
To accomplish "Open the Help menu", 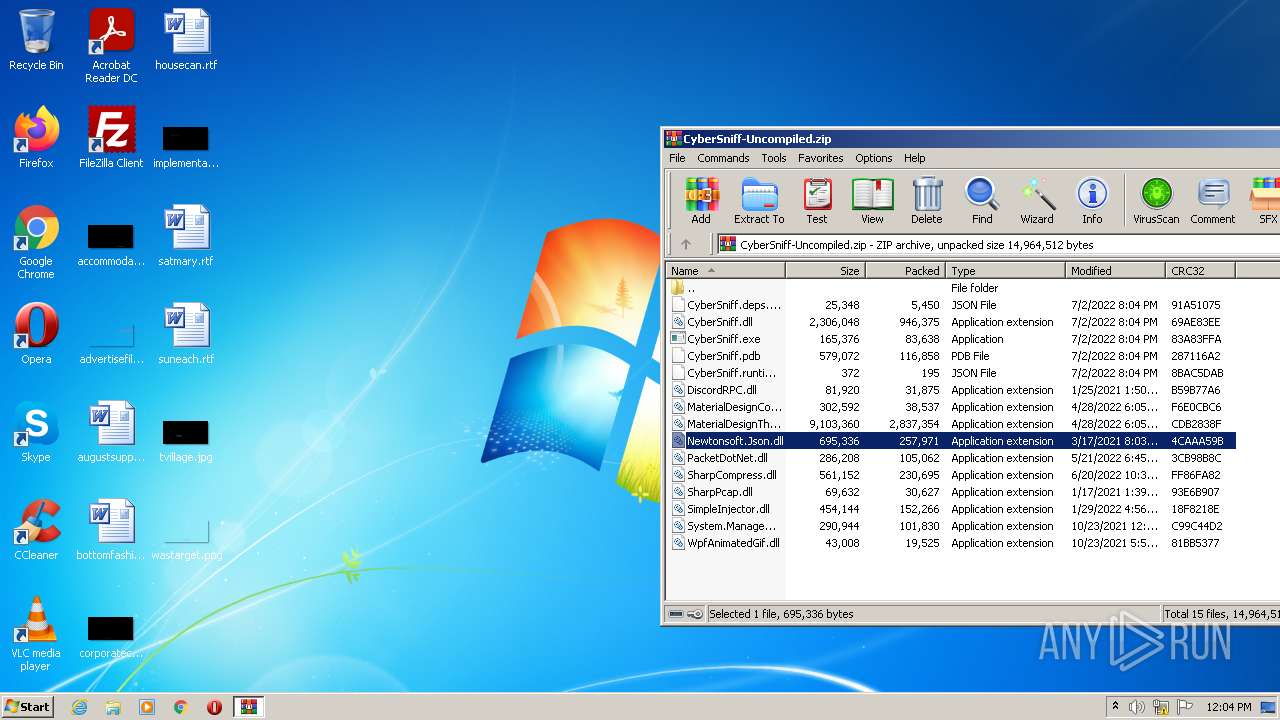I will pos(915,158).
